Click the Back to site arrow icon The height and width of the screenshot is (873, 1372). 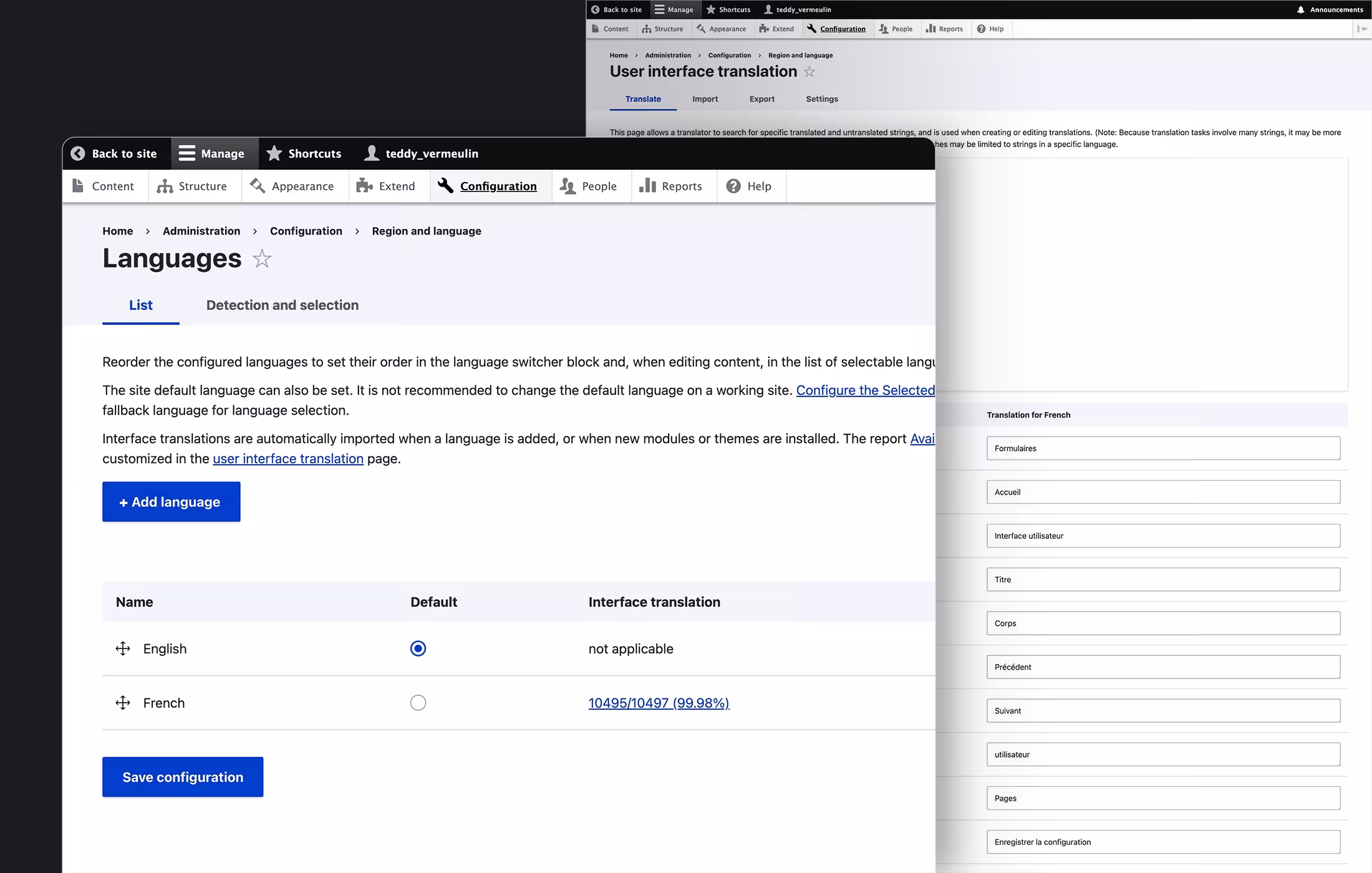[x=78, y=153]
